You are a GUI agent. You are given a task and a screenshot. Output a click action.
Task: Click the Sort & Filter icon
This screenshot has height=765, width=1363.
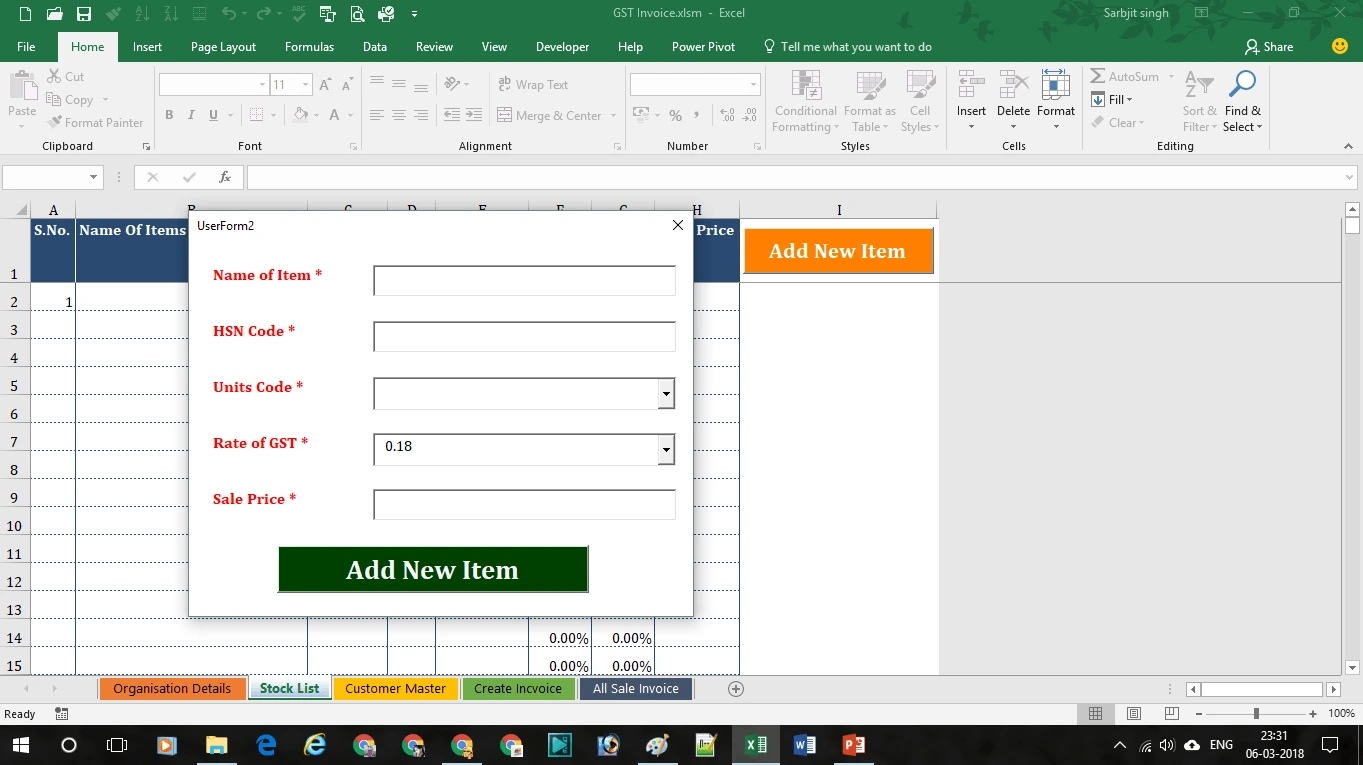[1199, 84]
